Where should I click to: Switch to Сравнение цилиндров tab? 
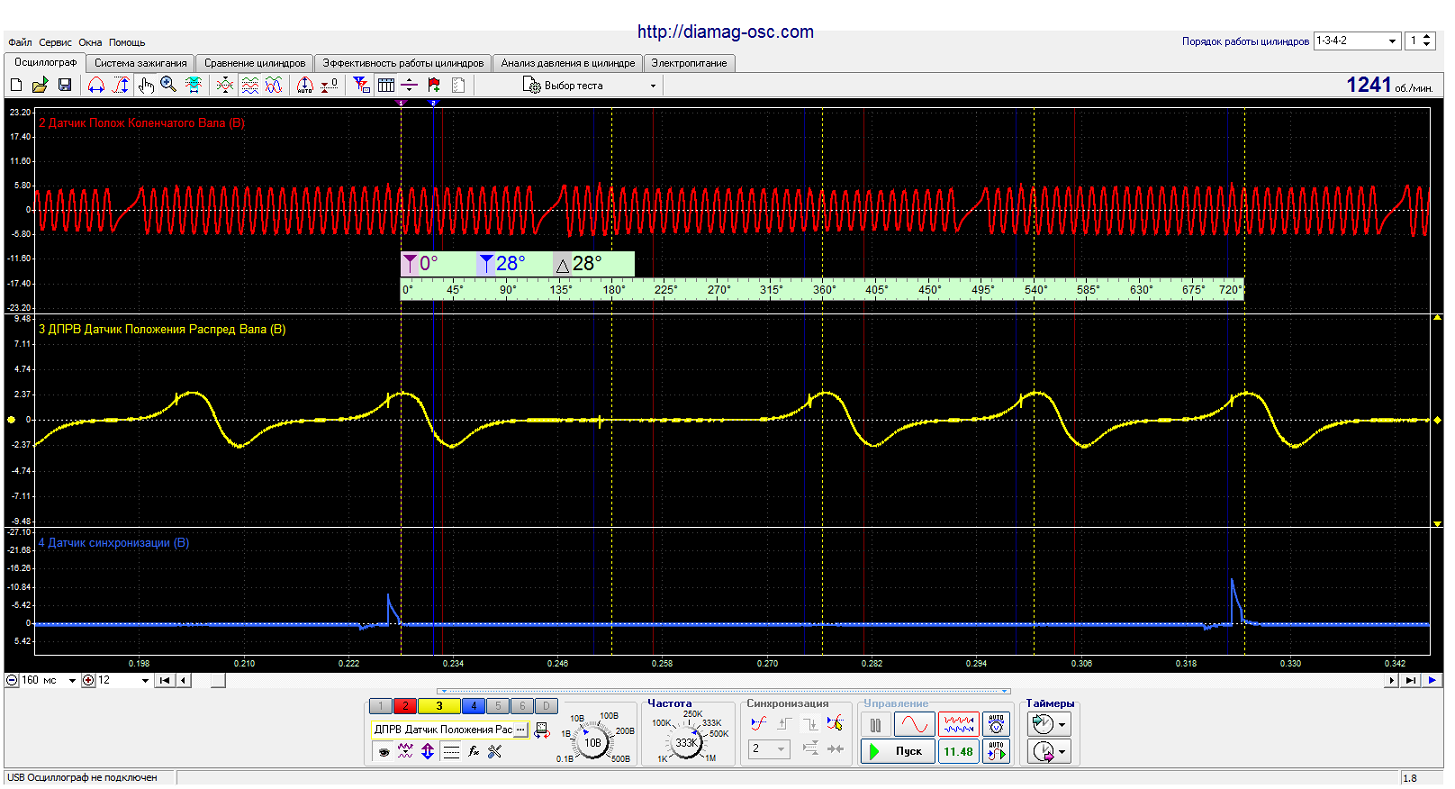(x=255, y=63)
